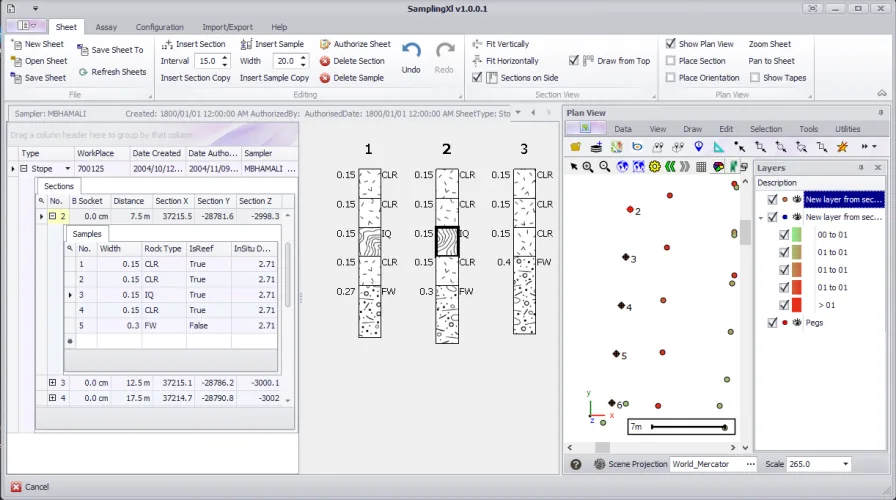This screenshot has height=500, width=896.
Task: Select the arrow pointer tool in Plan View
Action: [x=574, y=167]
